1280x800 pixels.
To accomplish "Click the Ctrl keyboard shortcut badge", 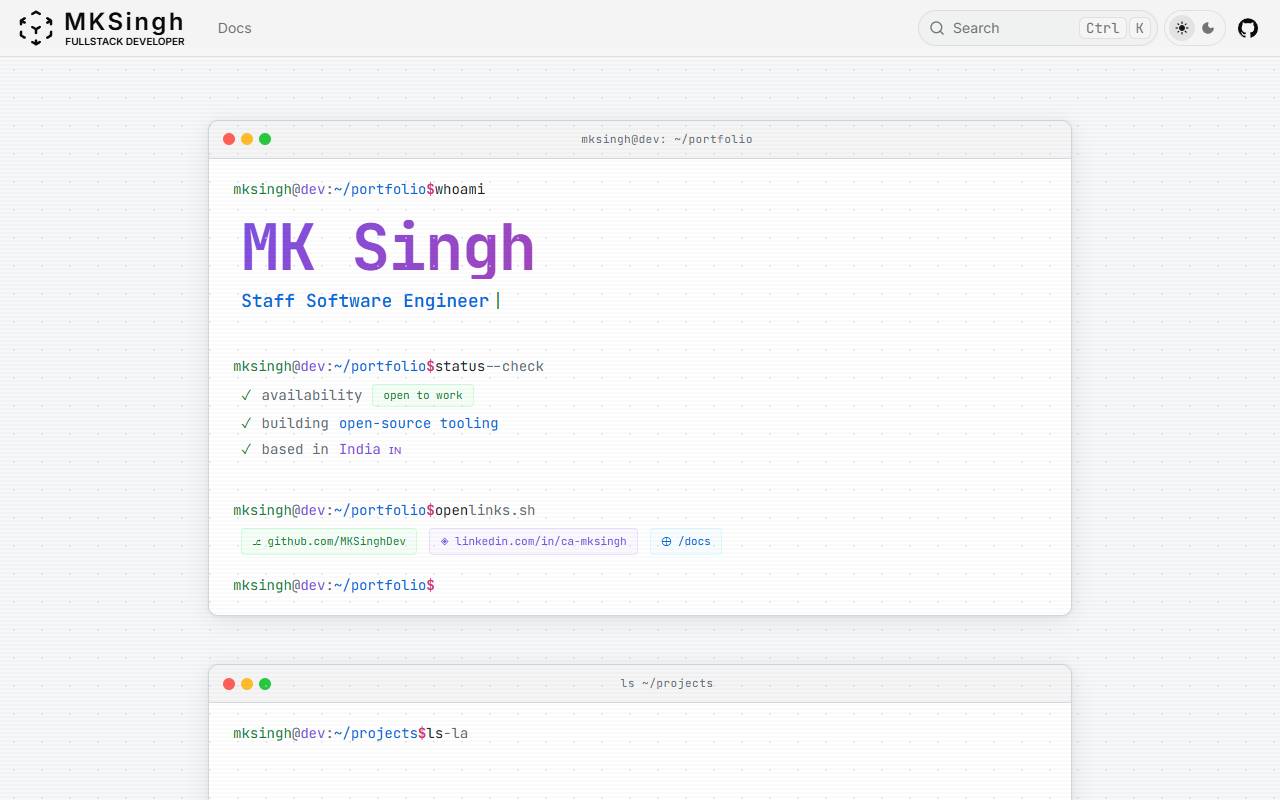I will click(1102, 28).
